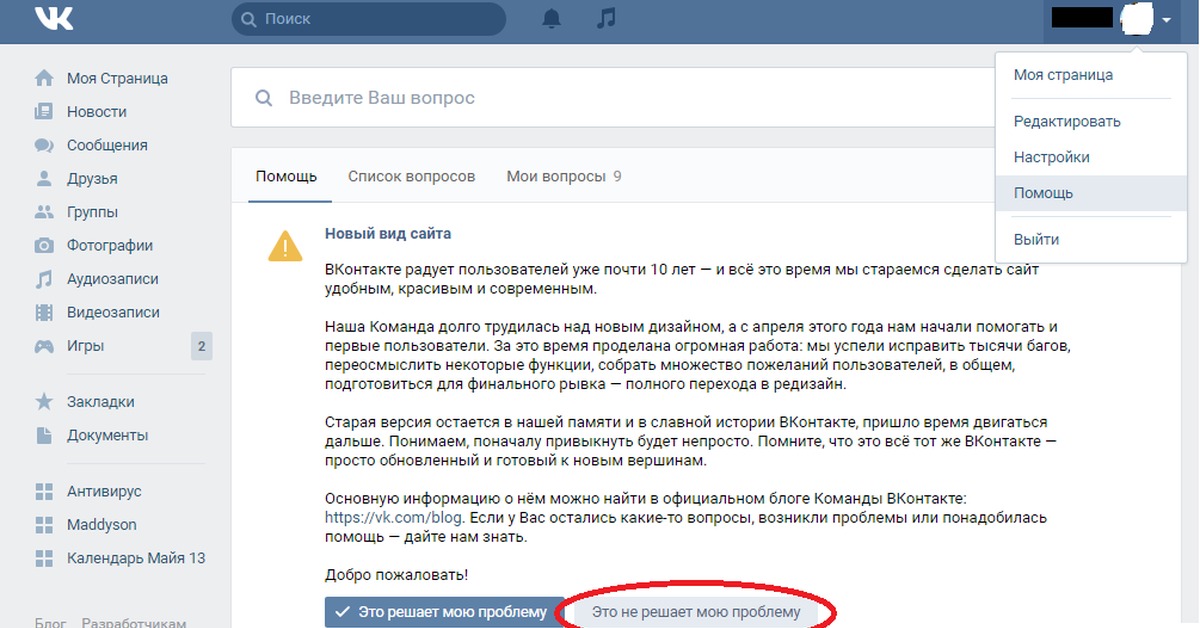This screenshot has height=628, width=1200.
Task: Click the film icon beside Видеозаписи
Action: (x=44, y=313)
